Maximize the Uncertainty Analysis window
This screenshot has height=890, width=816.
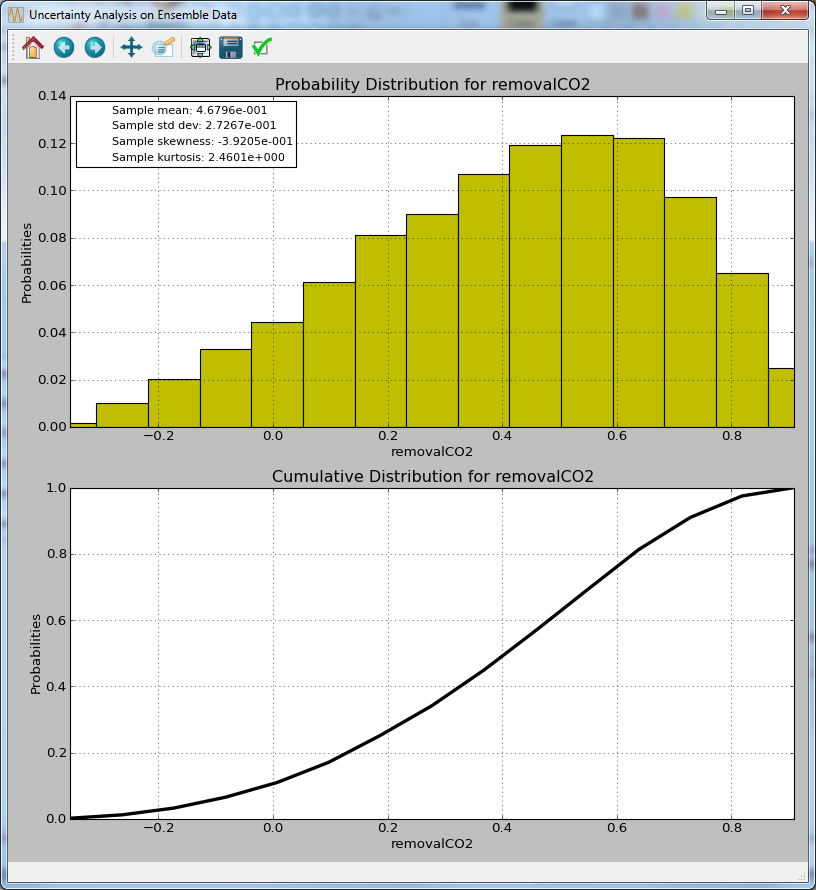748,11
